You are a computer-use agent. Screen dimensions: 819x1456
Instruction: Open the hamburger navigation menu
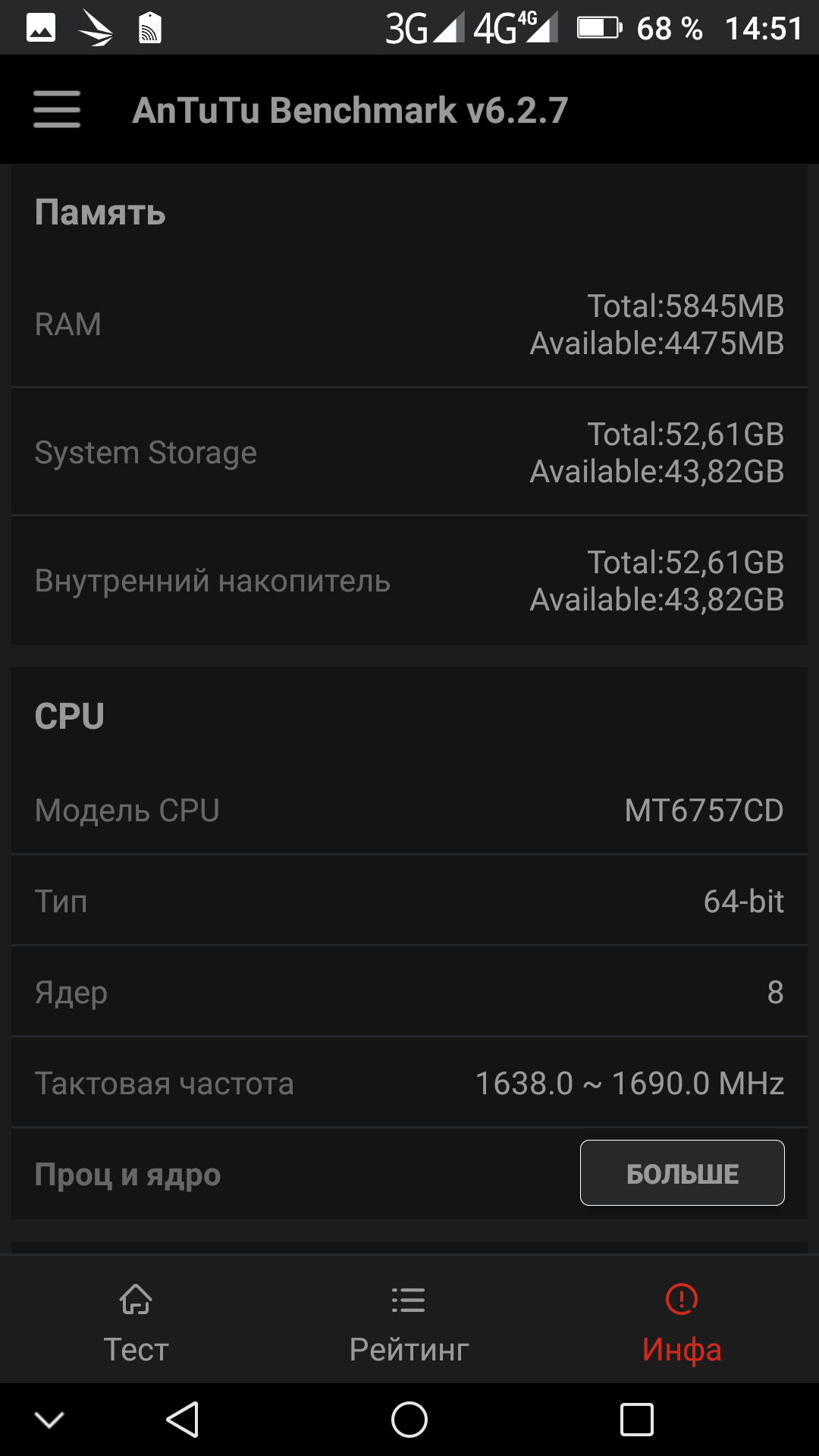pyautogui.click(x=57, y=110)
